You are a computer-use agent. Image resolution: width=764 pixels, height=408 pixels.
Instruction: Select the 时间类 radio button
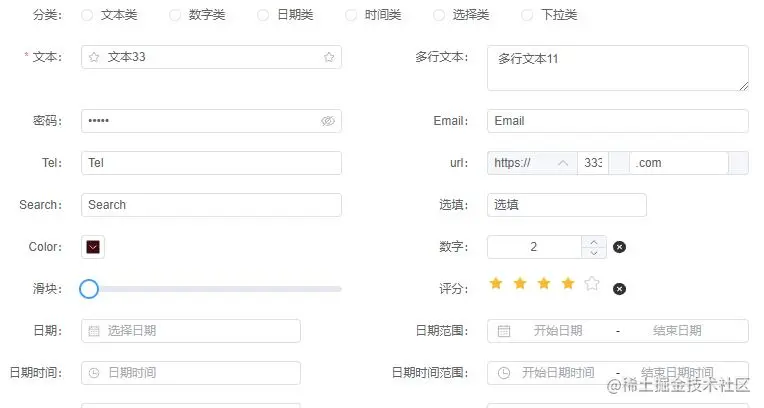(x=351, y=15)
